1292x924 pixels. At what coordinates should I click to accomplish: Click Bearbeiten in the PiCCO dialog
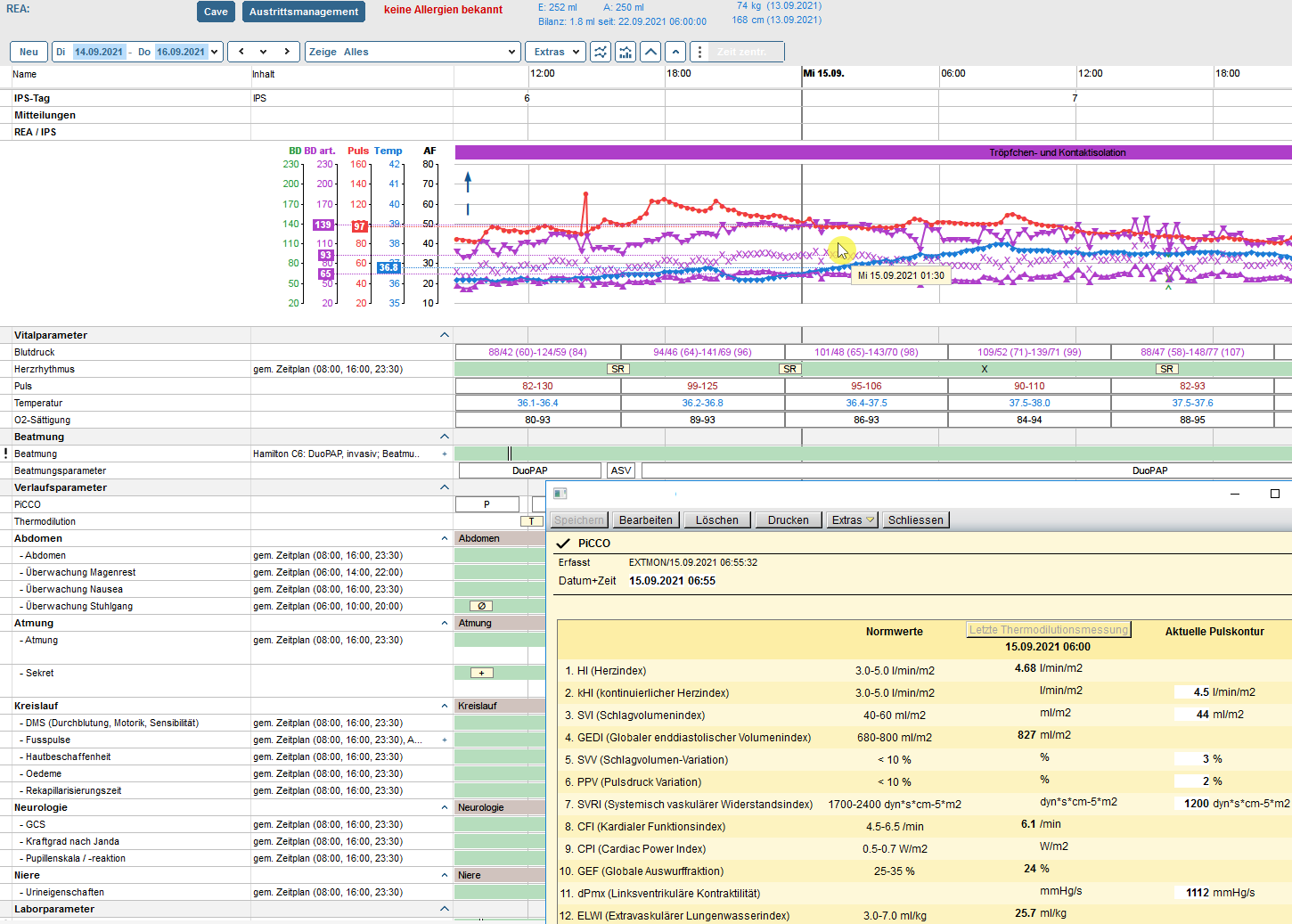pyautogui.click(x=646, y=520)
